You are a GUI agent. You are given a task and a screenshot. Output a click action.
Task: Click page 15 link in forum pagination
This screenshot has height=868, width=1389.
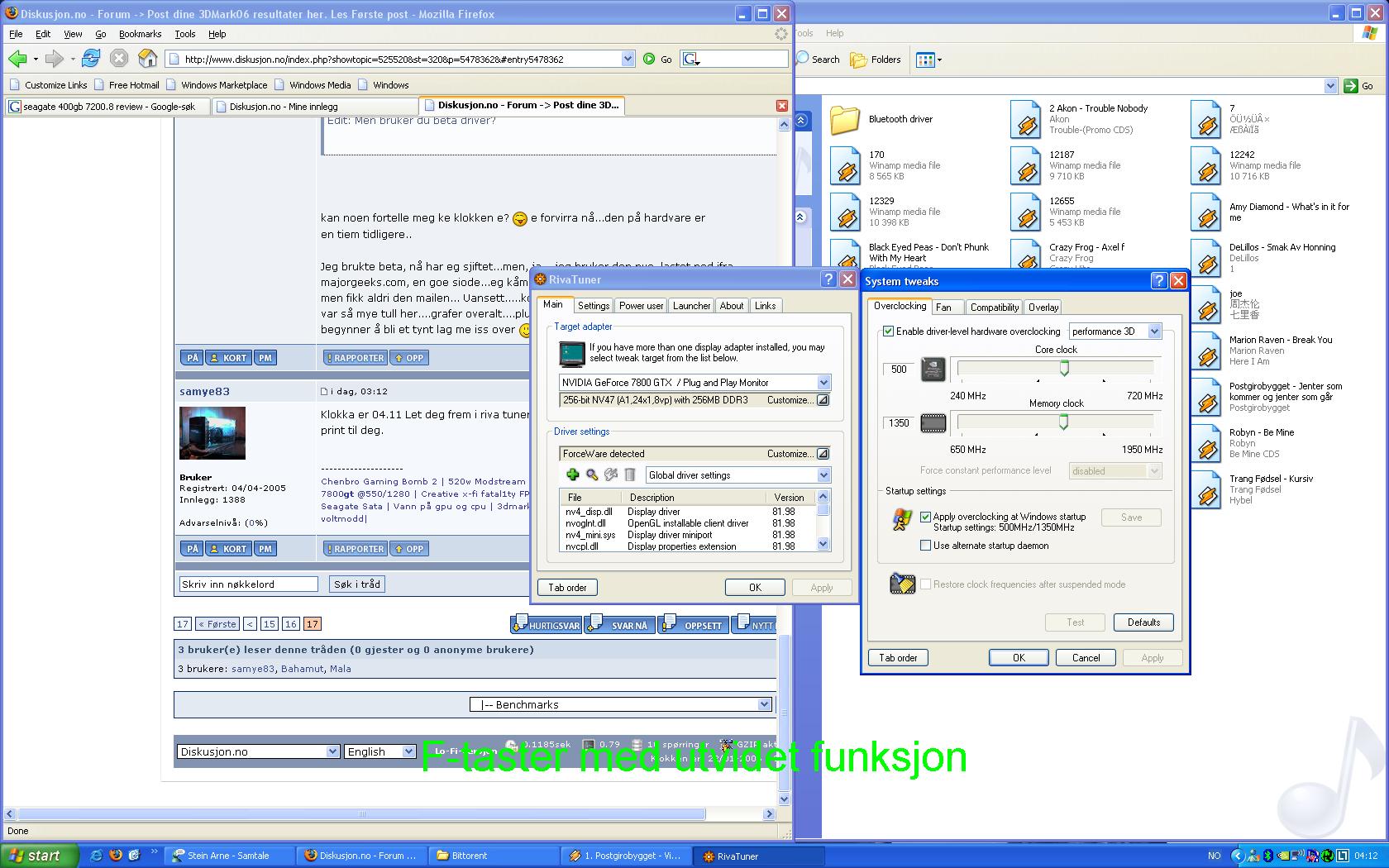pyautogui.click(x=269, y=624)
